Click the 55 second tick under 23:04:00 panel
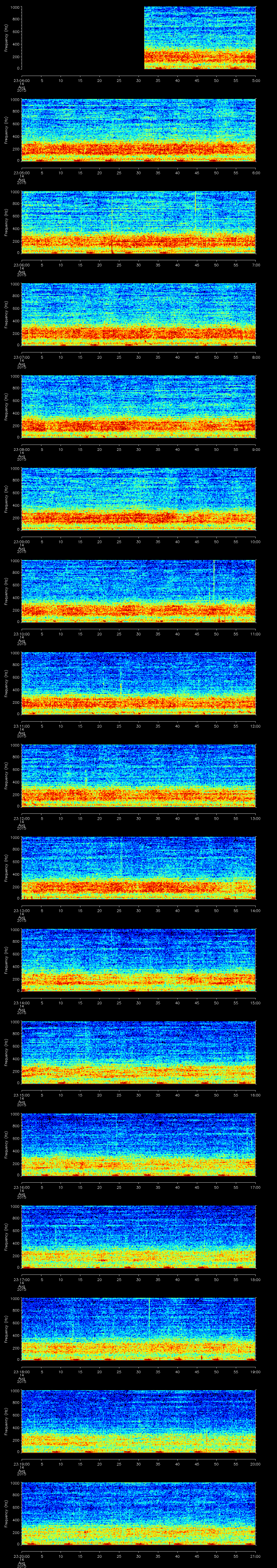Viewport: 277px width, 1568px height. pyautogui.click(x=236, y=80)
